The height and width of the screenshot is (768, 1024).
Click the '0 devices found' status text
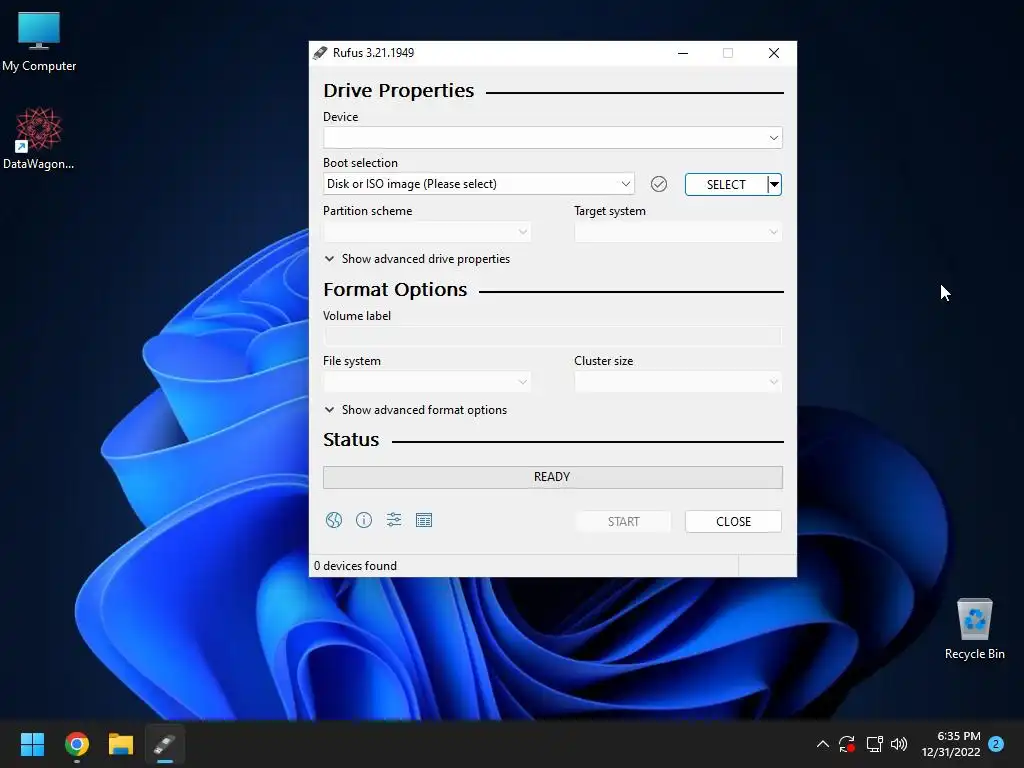tap(355, 566)
